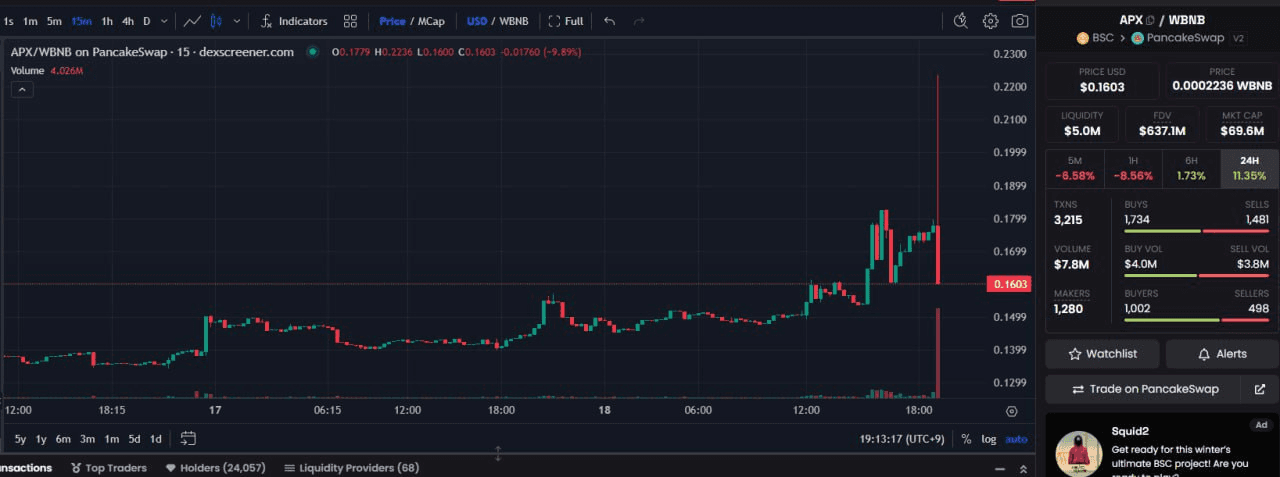Click the panel resize handle arrows
Viewport: 1280px width, 477px height.
[498, 454]
